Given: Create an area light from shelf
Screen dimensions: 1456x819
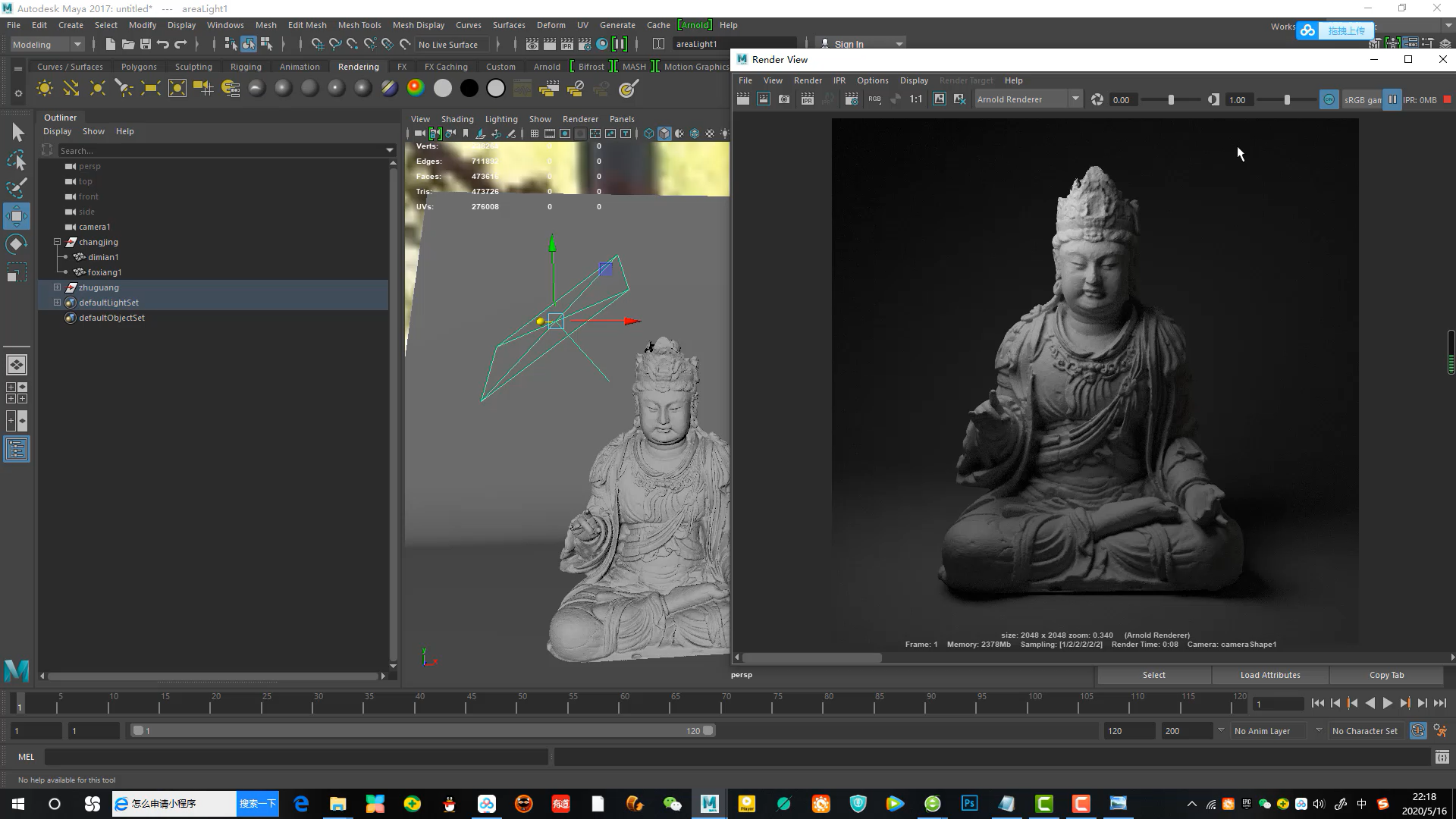Looking at the screenshot, I should tap(150, 89).
